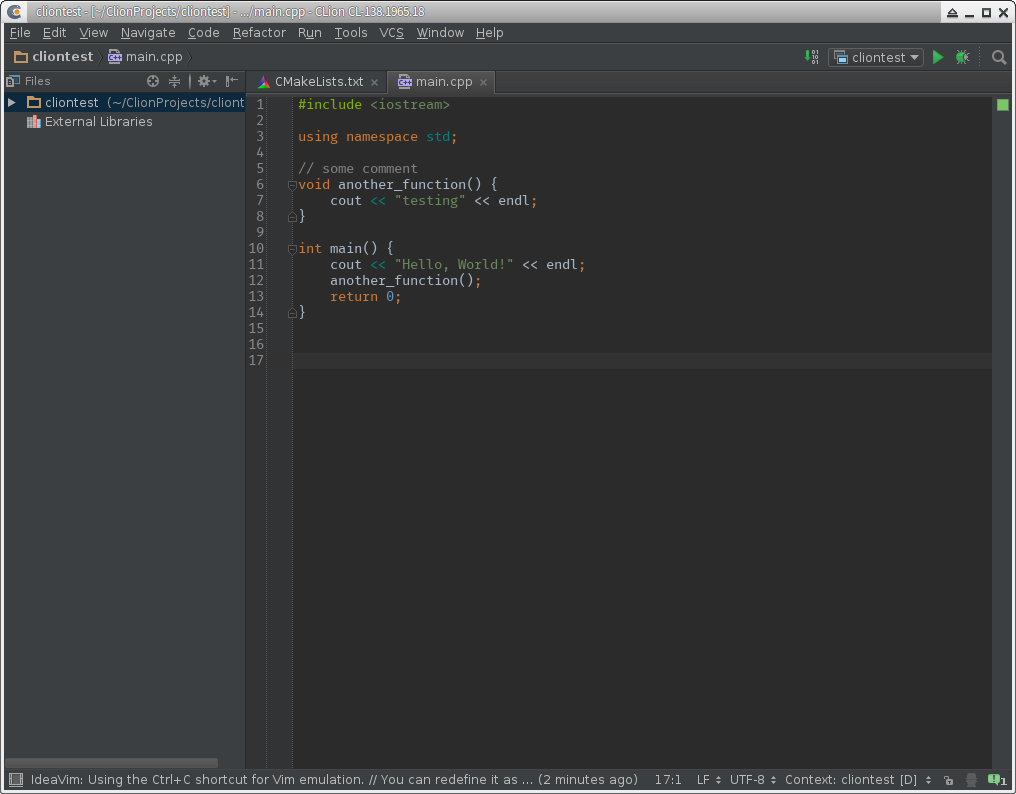Screen dimensions: 1016x794
Task: Open the Tools menu
Action: 351,32
